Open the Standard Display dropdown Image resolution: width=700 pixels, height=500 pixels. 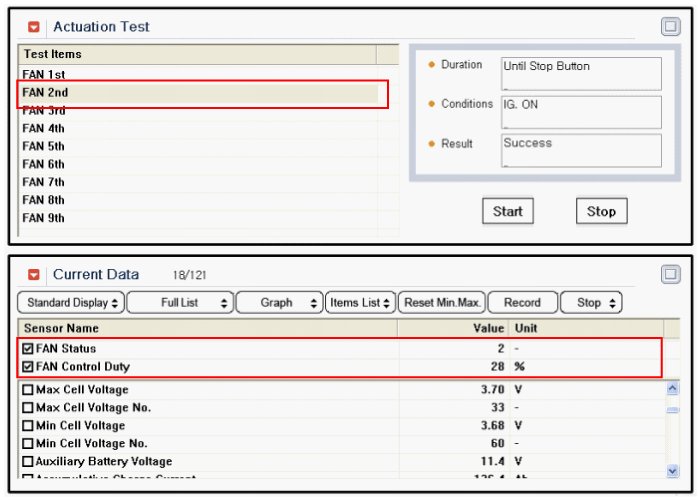[x=69, y=303]
